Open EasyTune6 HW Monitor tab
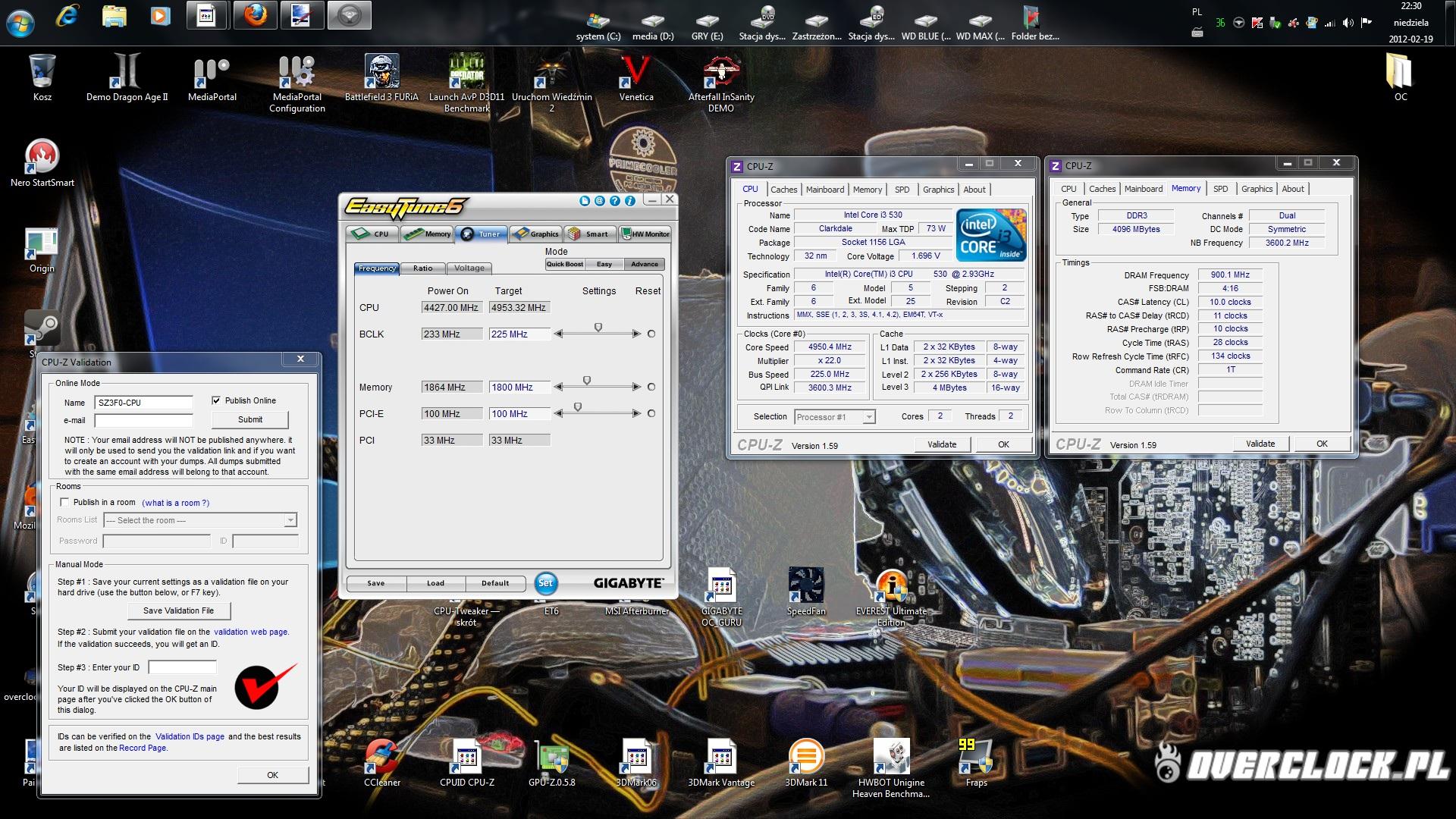This screenshot has width=1456, height=819. coord(645,234)
